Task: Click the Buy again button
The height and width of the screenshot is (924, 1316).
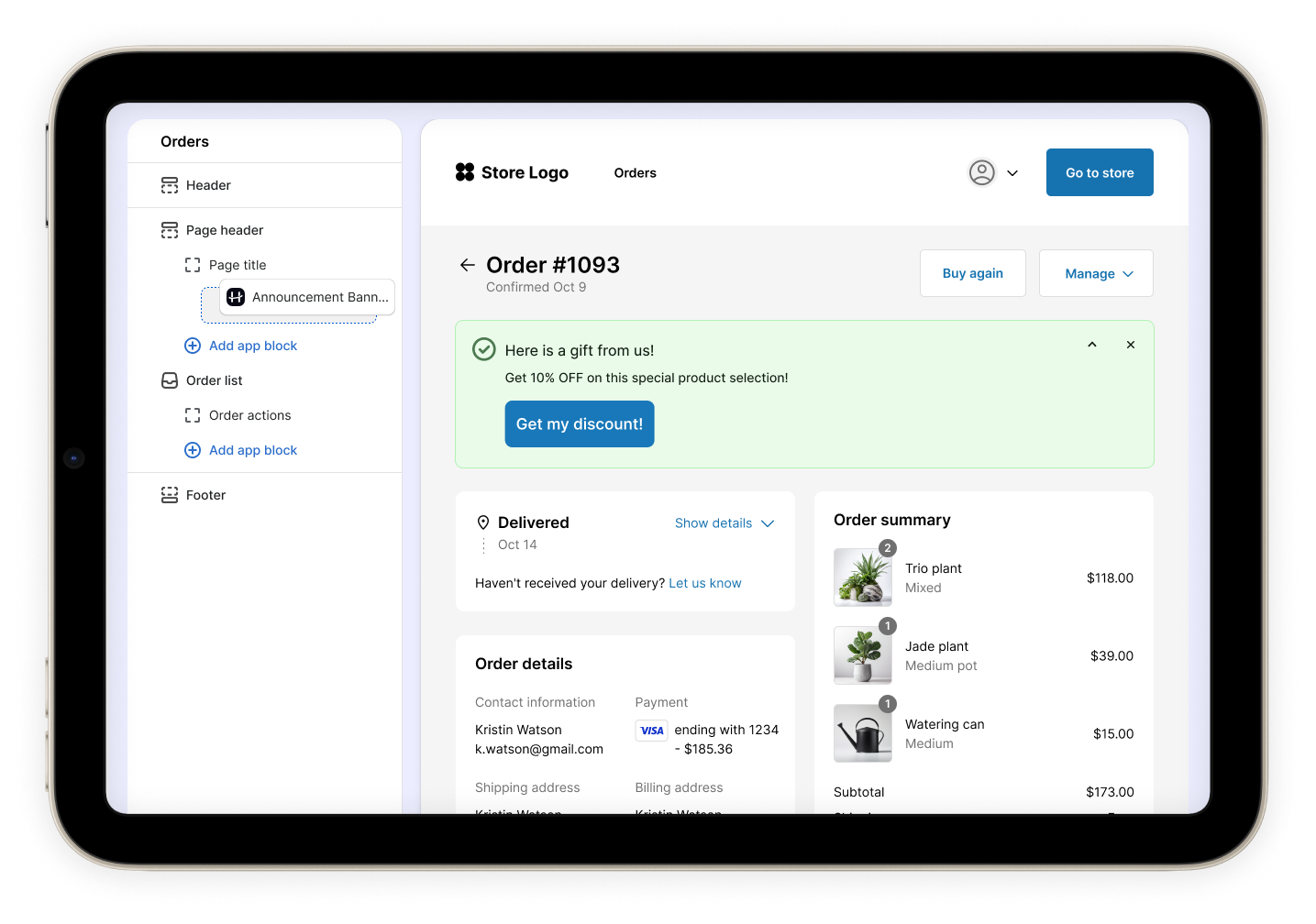Action: (x=973, y=273)
